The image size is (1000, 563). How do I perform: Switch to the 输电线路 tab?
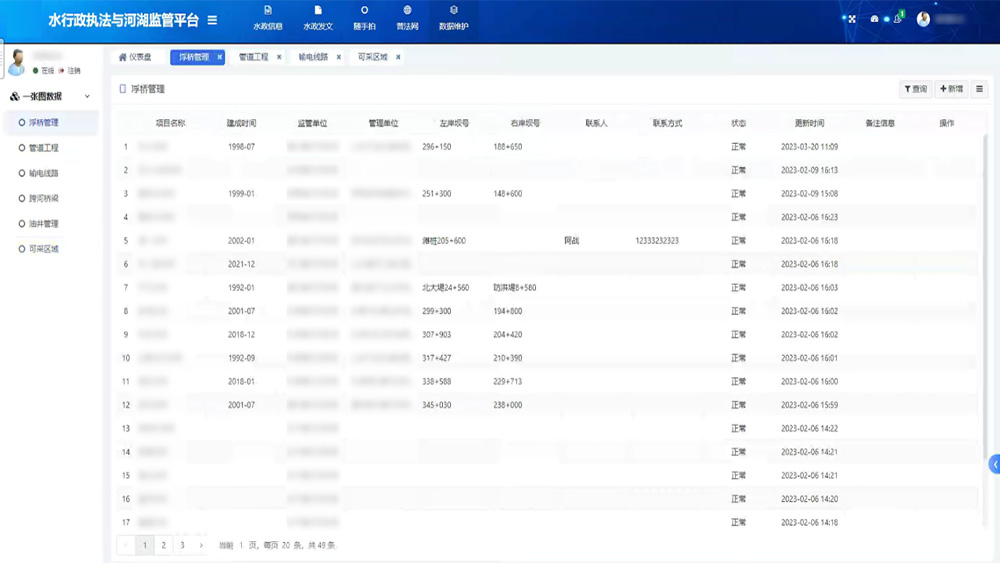pyautogui.click(x=312, y=57)
